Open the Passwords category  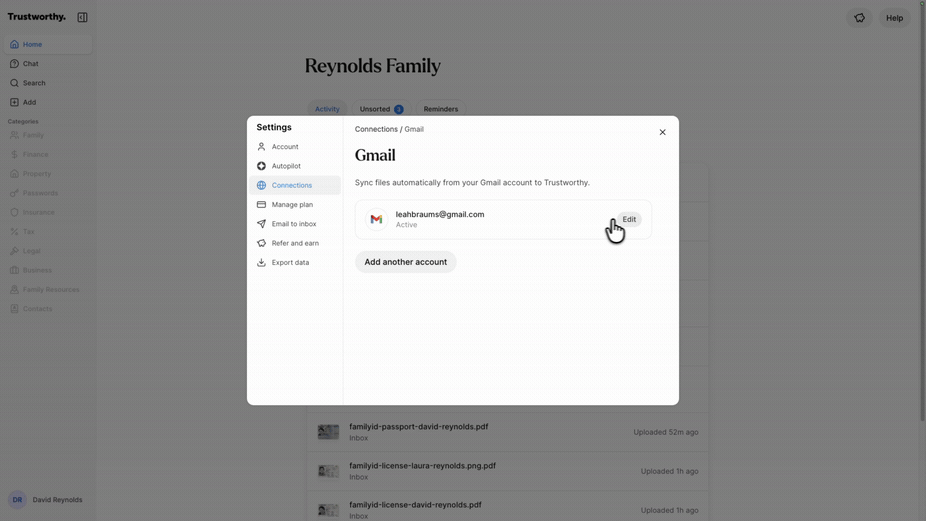tap(48, 193)
